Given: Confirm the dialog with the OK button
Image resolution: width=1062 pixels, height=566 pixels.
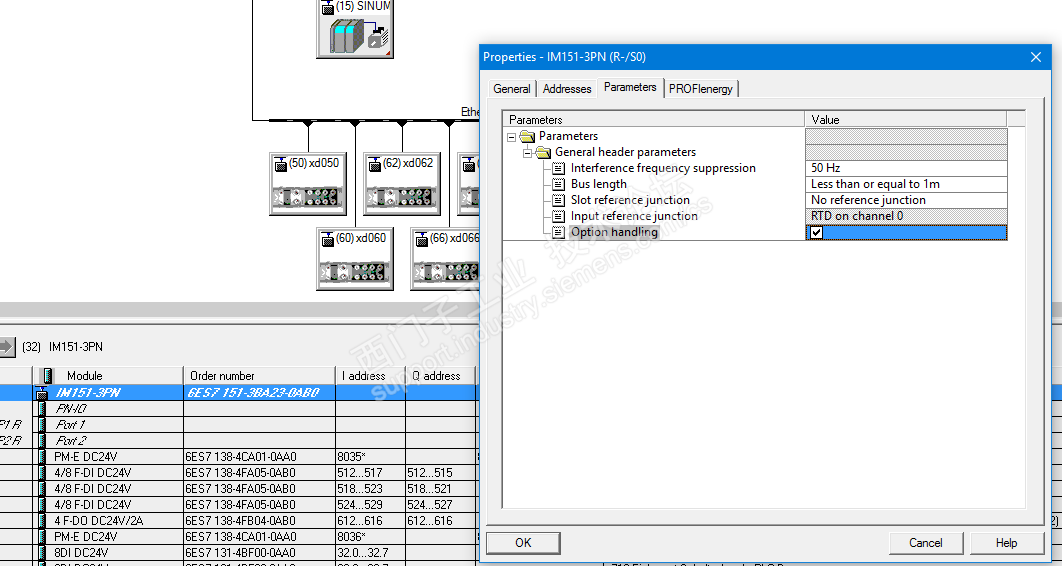Looking at the screenshot, I should 523,543.
